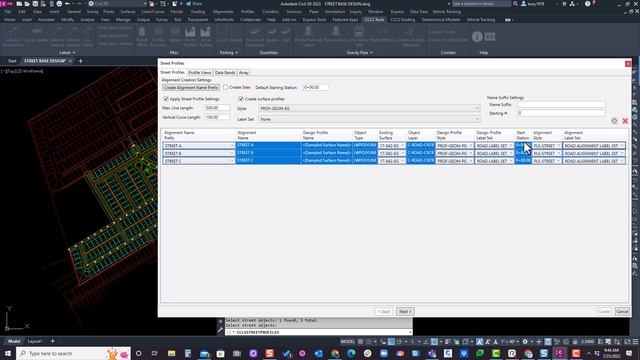This screenshot has width=640, height=360.
Task: Open the Autodesk application menu button
Action: pyautogui.click(x=7, y=4)
